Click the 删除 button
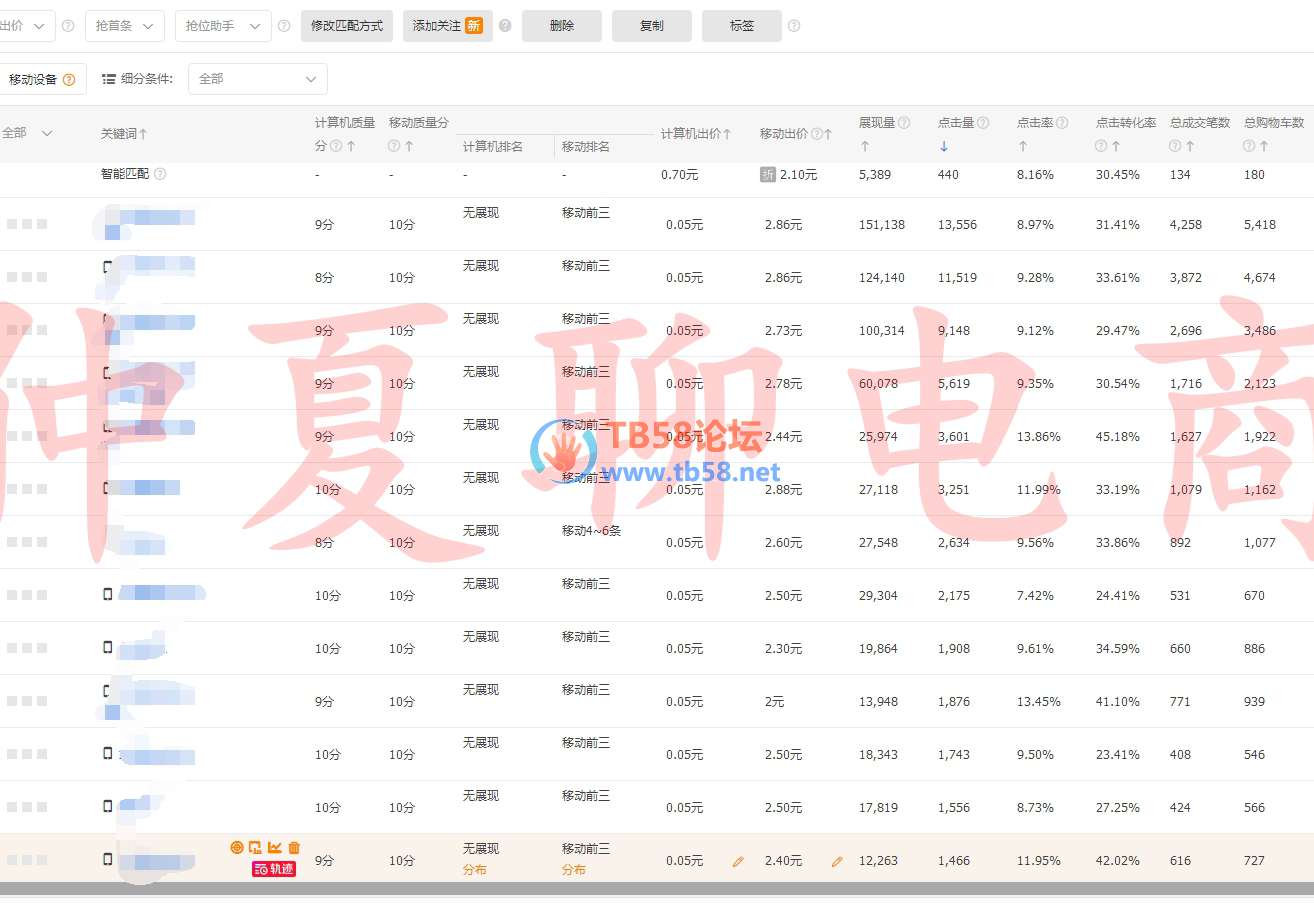1314x903 pixels. click(x=562, y=26)
